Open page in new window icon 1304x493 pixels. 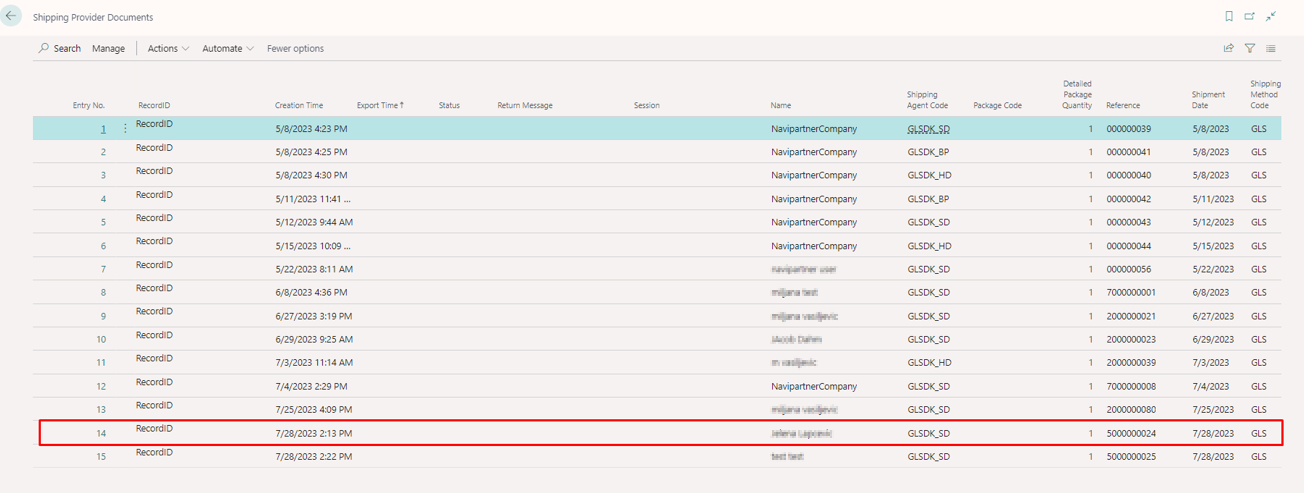(x=1250, y=16)
